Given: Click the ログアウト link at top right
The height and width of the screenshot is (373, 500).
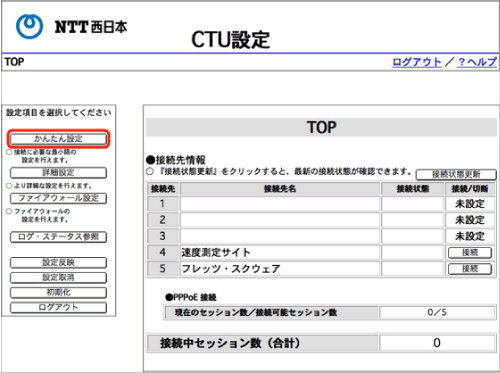Looking at the screenshot, I should point(417,62).
